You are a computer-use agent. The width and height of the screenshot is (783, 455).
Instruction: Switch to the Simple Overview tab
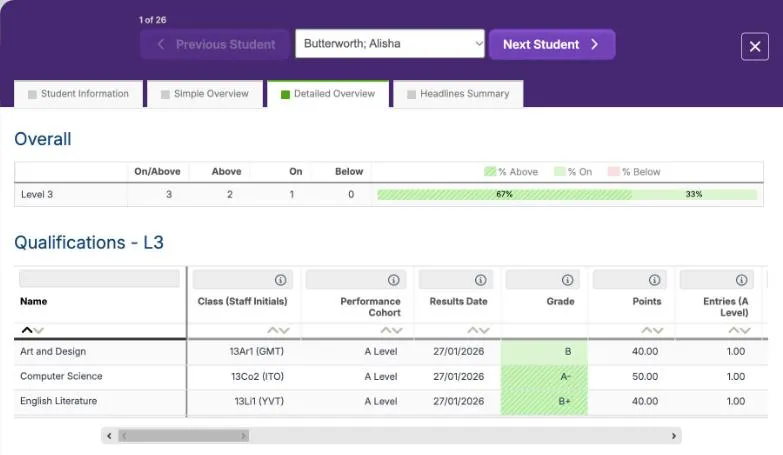click(205, 94)
